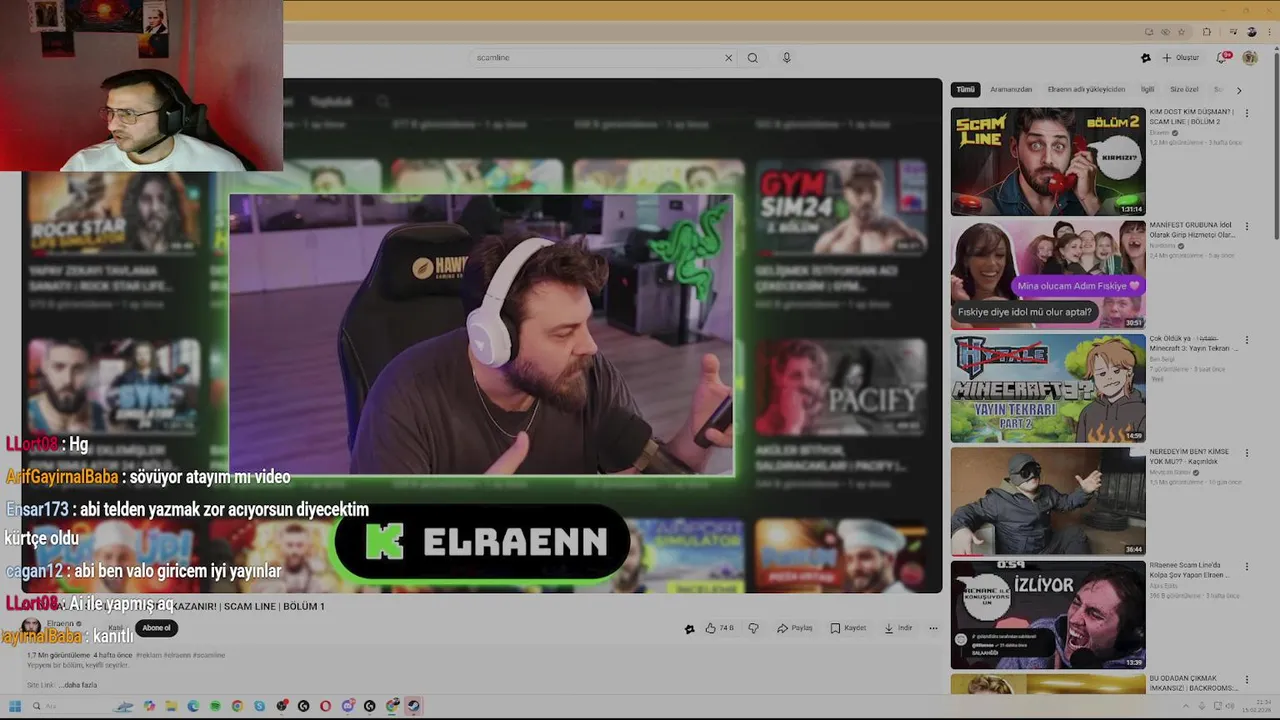Screen dimensions: 1280x720
Task: Bookmark this page with the star icon
Action: tap(1181, 32)
